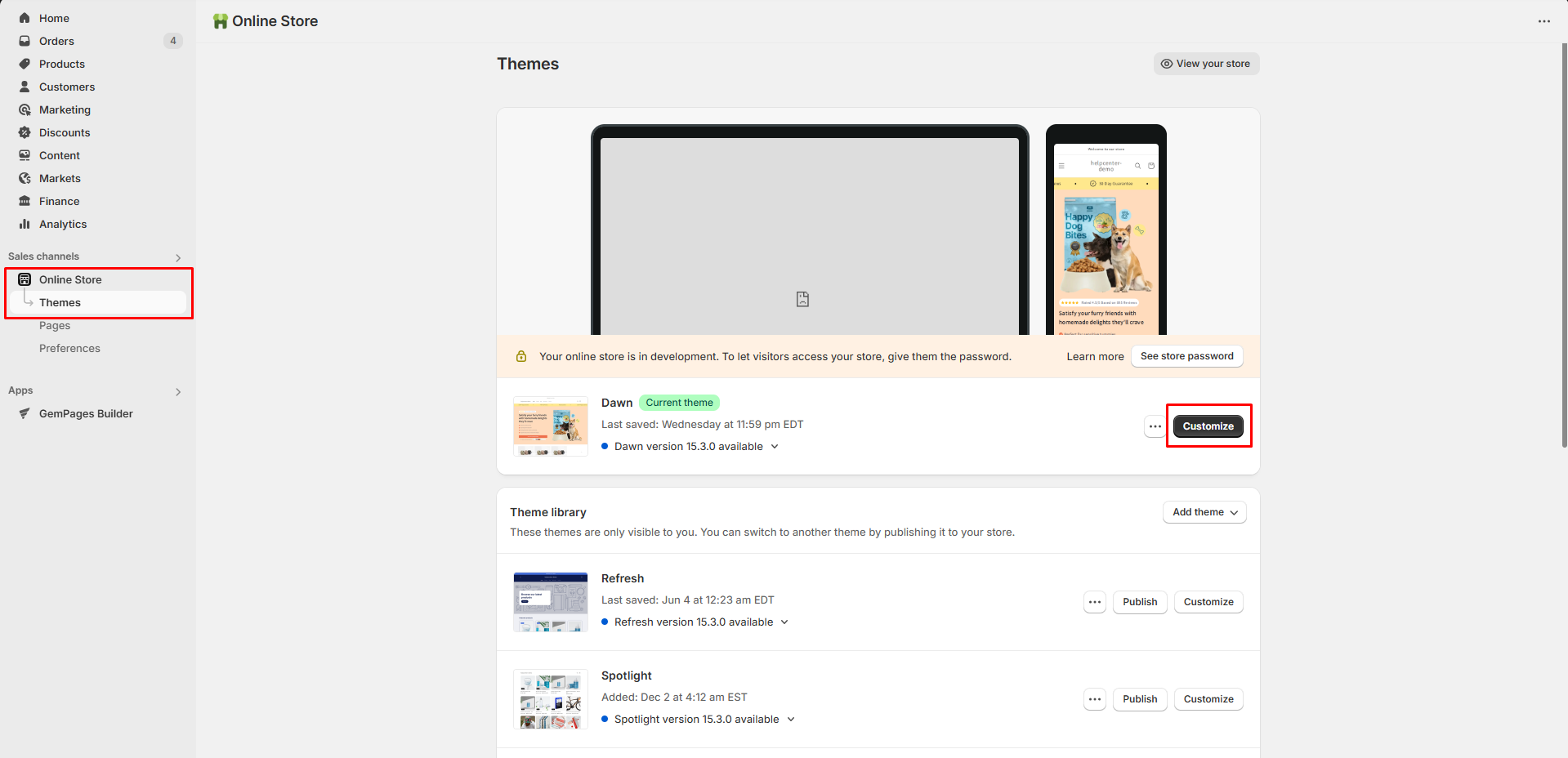Select the Products icon
This screenshot has height=758, width=1568.
point(25,64)
